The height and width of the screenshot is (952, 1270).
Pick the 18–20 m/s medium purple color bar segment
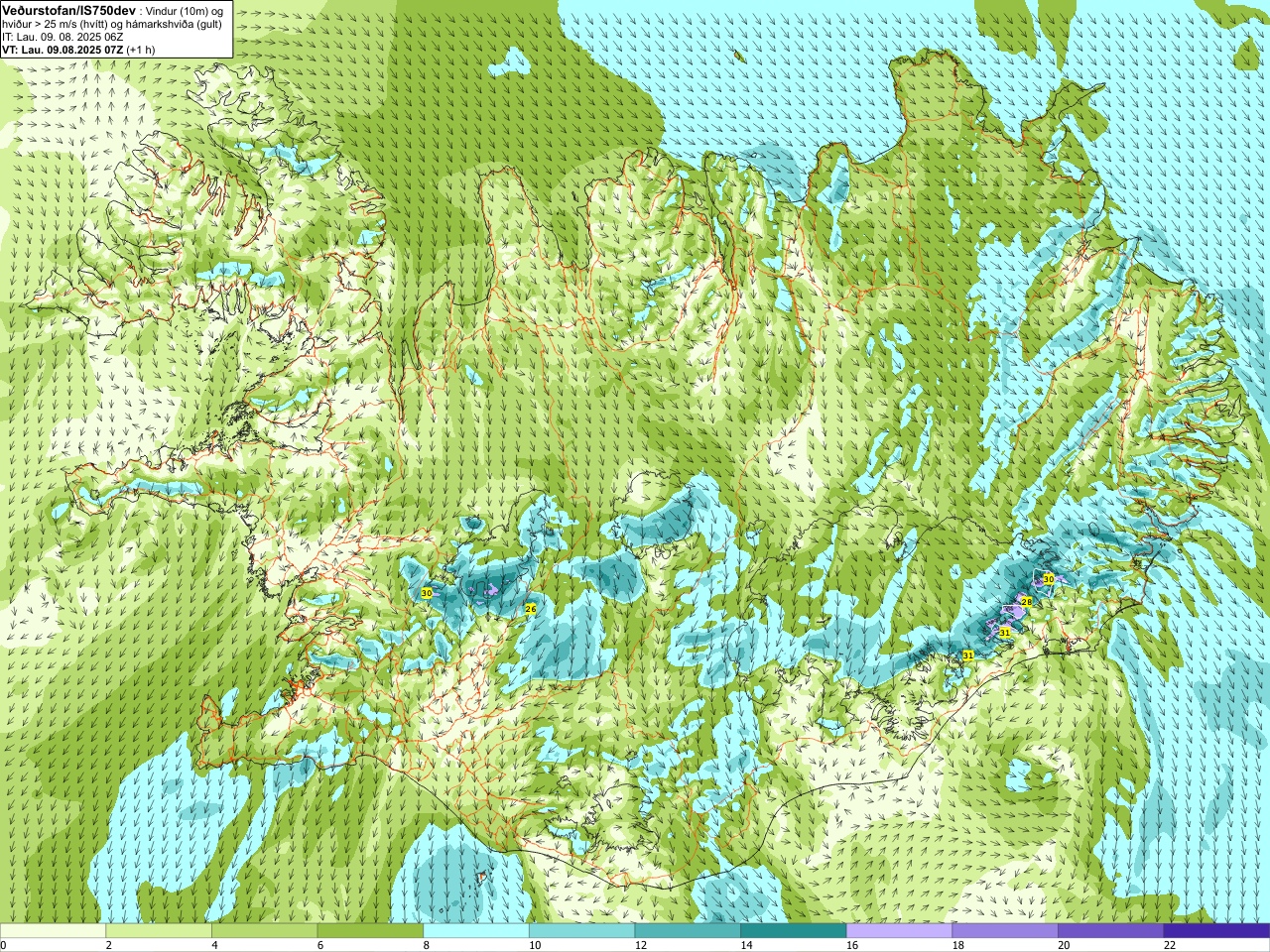(1005, 931)
